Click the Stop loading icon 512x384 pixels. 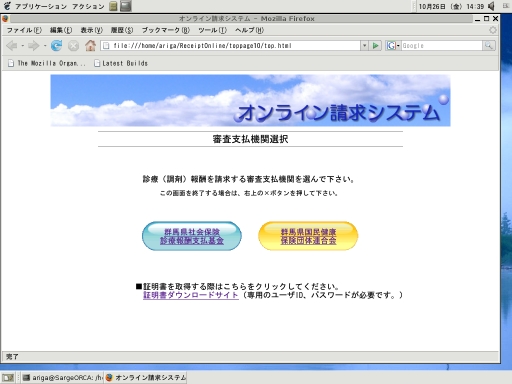(73, 46)
